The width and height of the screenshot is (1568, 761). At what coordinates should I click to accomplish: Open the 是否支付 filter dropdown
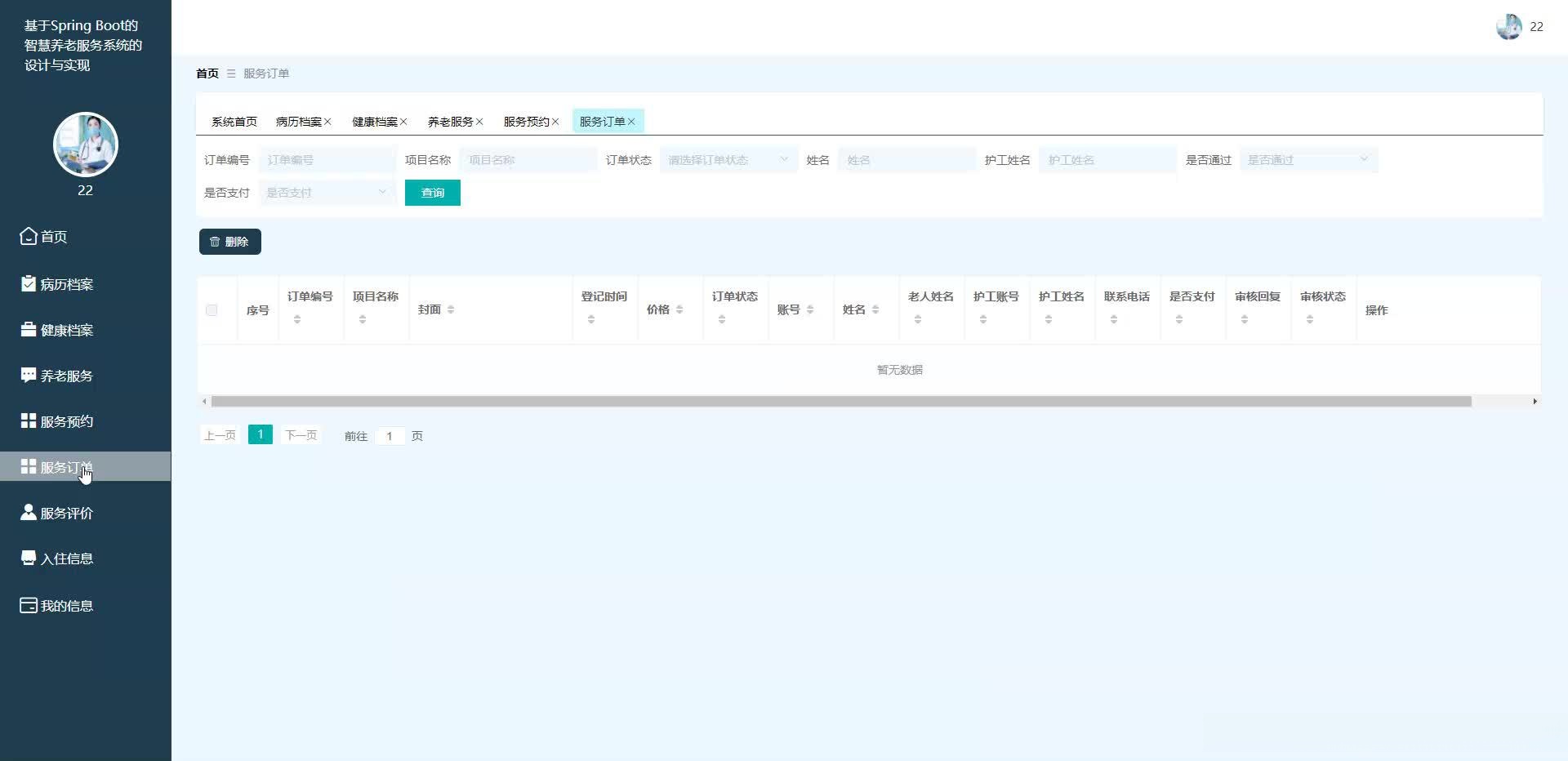(327, 193)
